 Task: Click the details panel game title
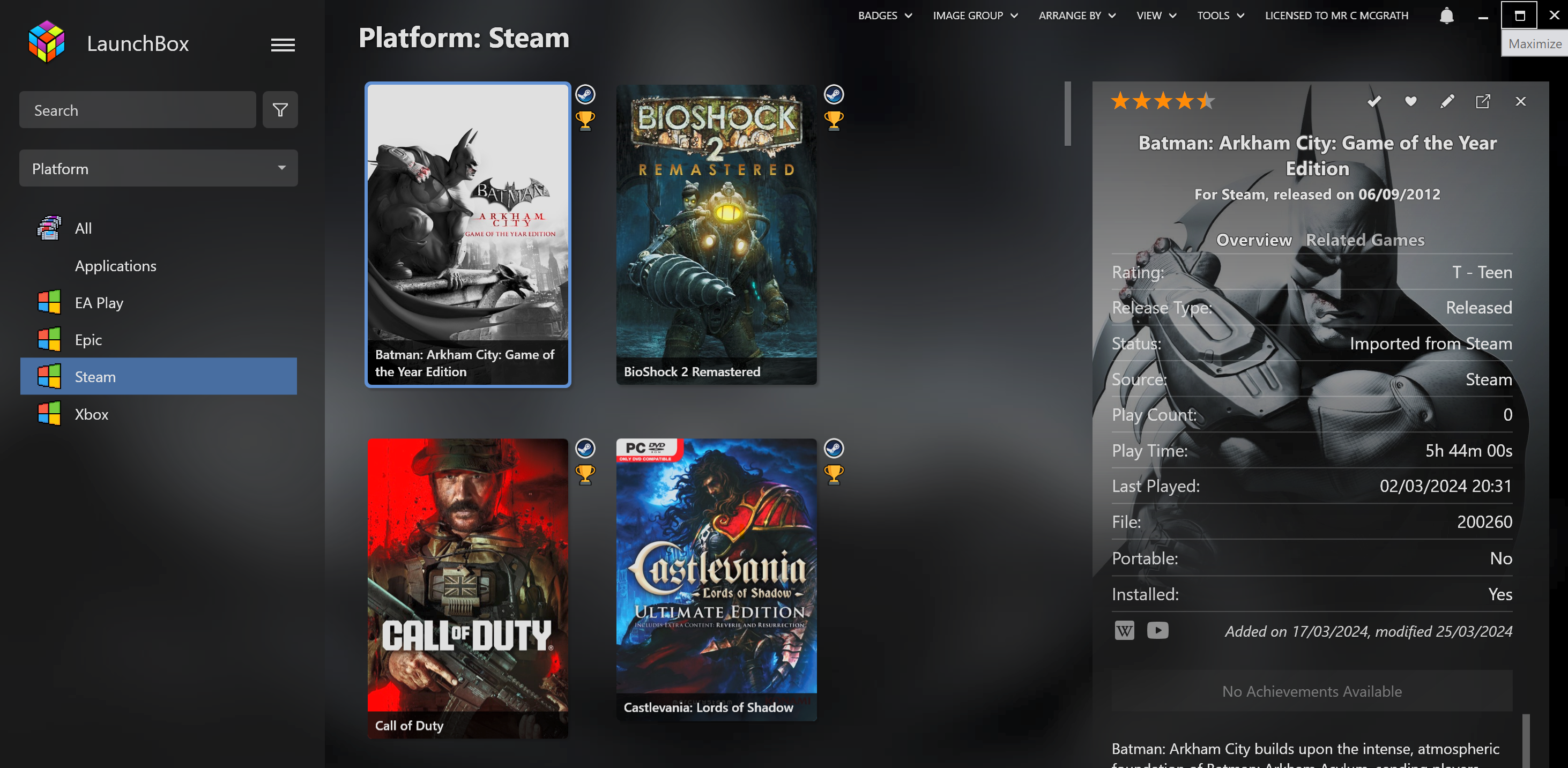pos(1317,156)
